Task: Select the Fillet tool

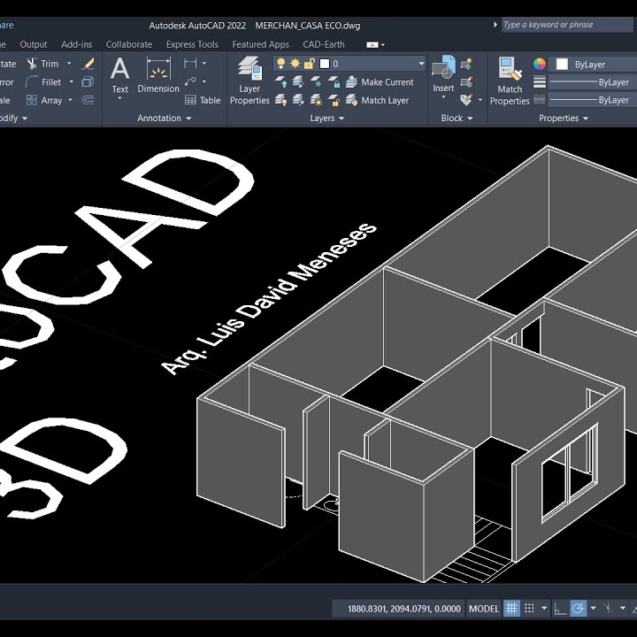Action: pyautogui.click(x=43, y=82)
